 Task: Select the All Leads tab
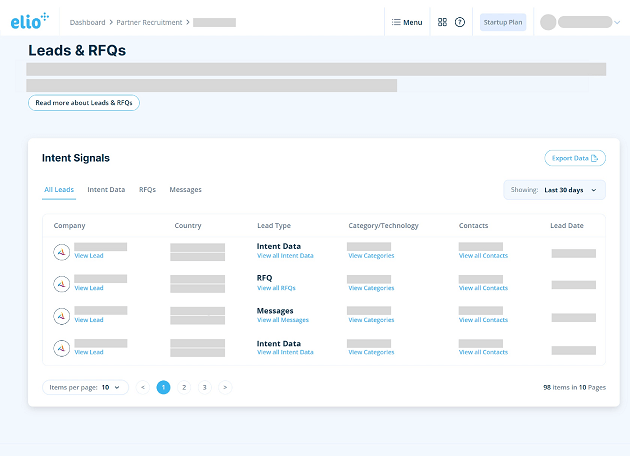pos(59,190)
